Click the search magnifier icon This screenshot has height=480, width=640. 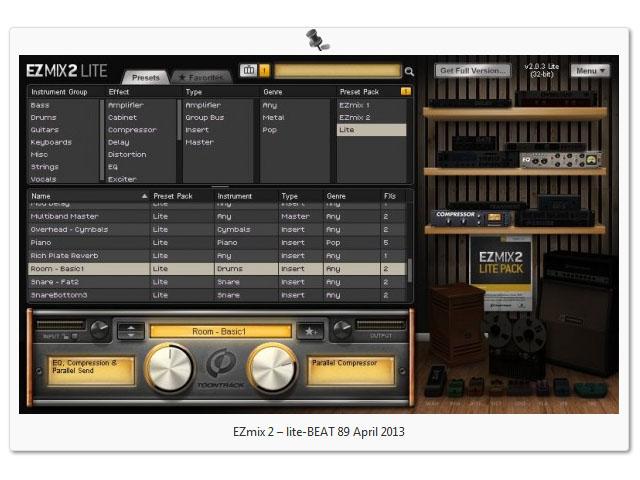(409, 71)
